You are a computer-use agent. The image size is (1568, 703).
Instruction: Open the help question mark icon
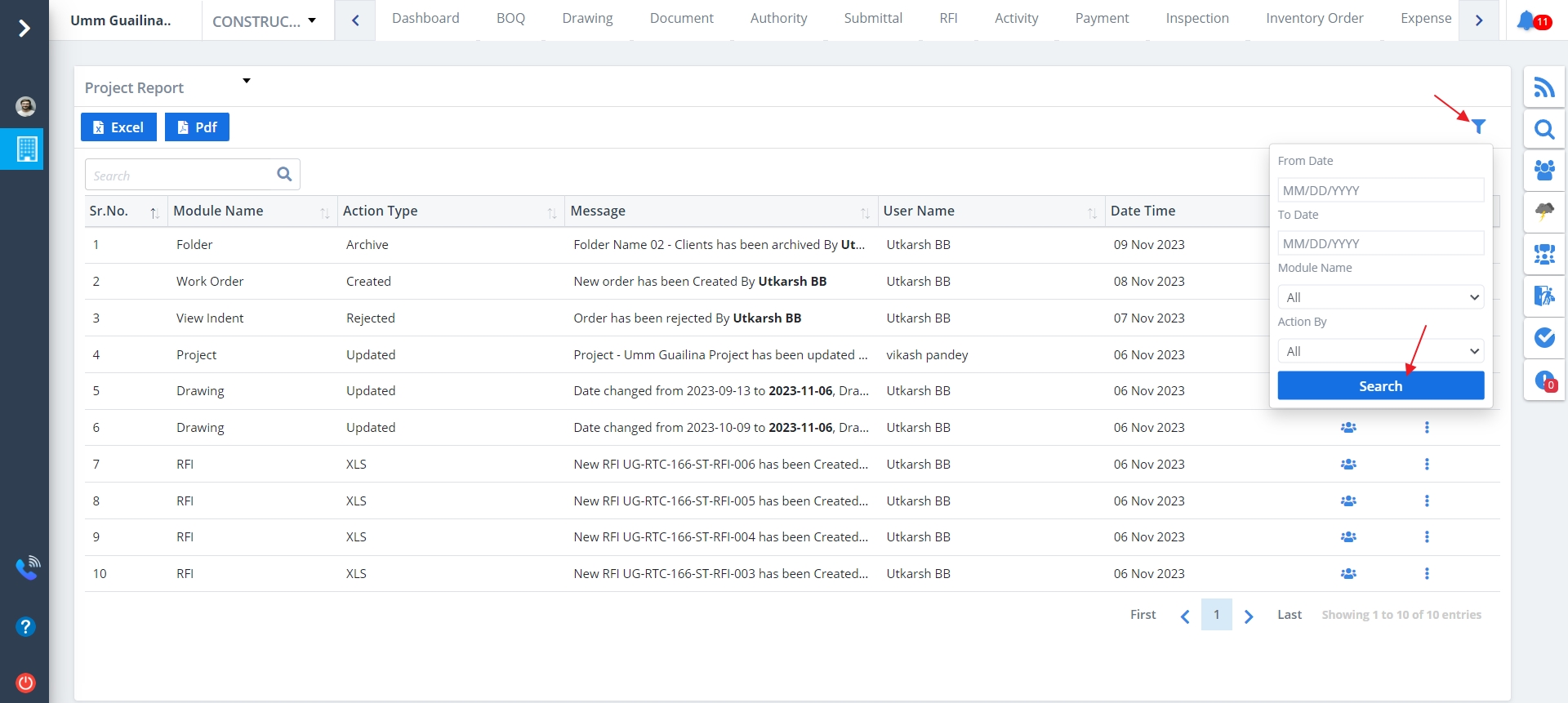click(25, 627)
